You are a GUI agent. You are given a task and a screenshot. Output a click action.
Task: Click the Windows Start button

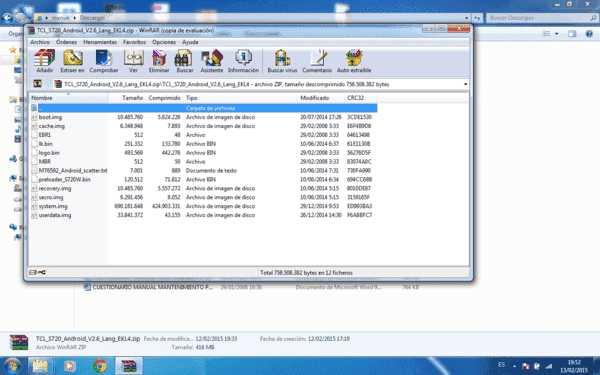pos(12,366)
